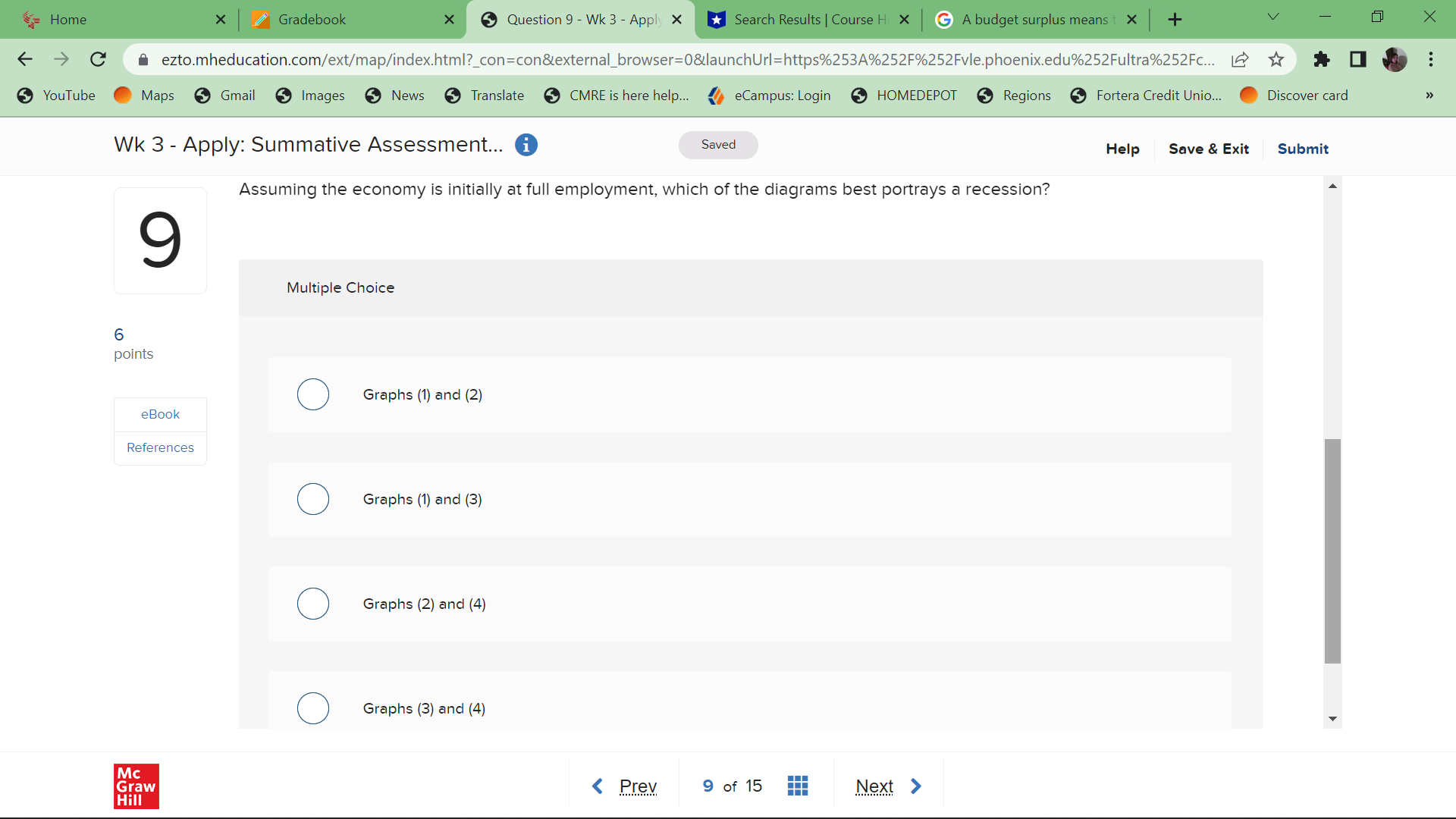This screenshot has height=819, width=1456.
Task: Select answer Graphs (2) and (4)
Action: [x=312, y=604]
